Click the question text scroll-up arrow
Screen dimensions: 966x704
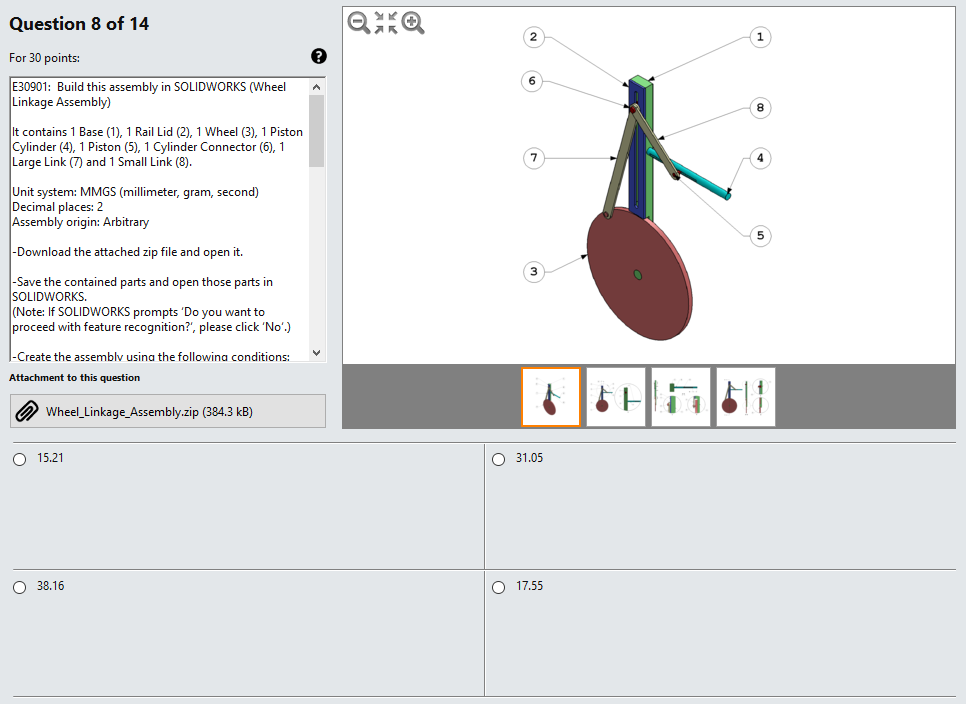pyautogui.click(x=315, y=86)
